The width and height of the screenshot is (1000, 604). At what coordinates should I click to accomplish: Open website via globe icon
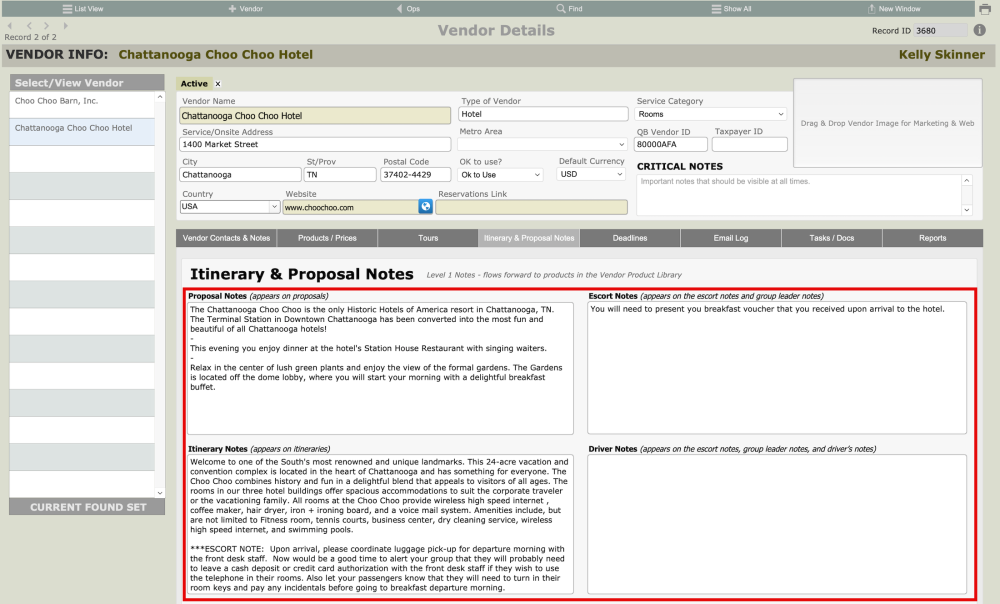tap(425, 207)
